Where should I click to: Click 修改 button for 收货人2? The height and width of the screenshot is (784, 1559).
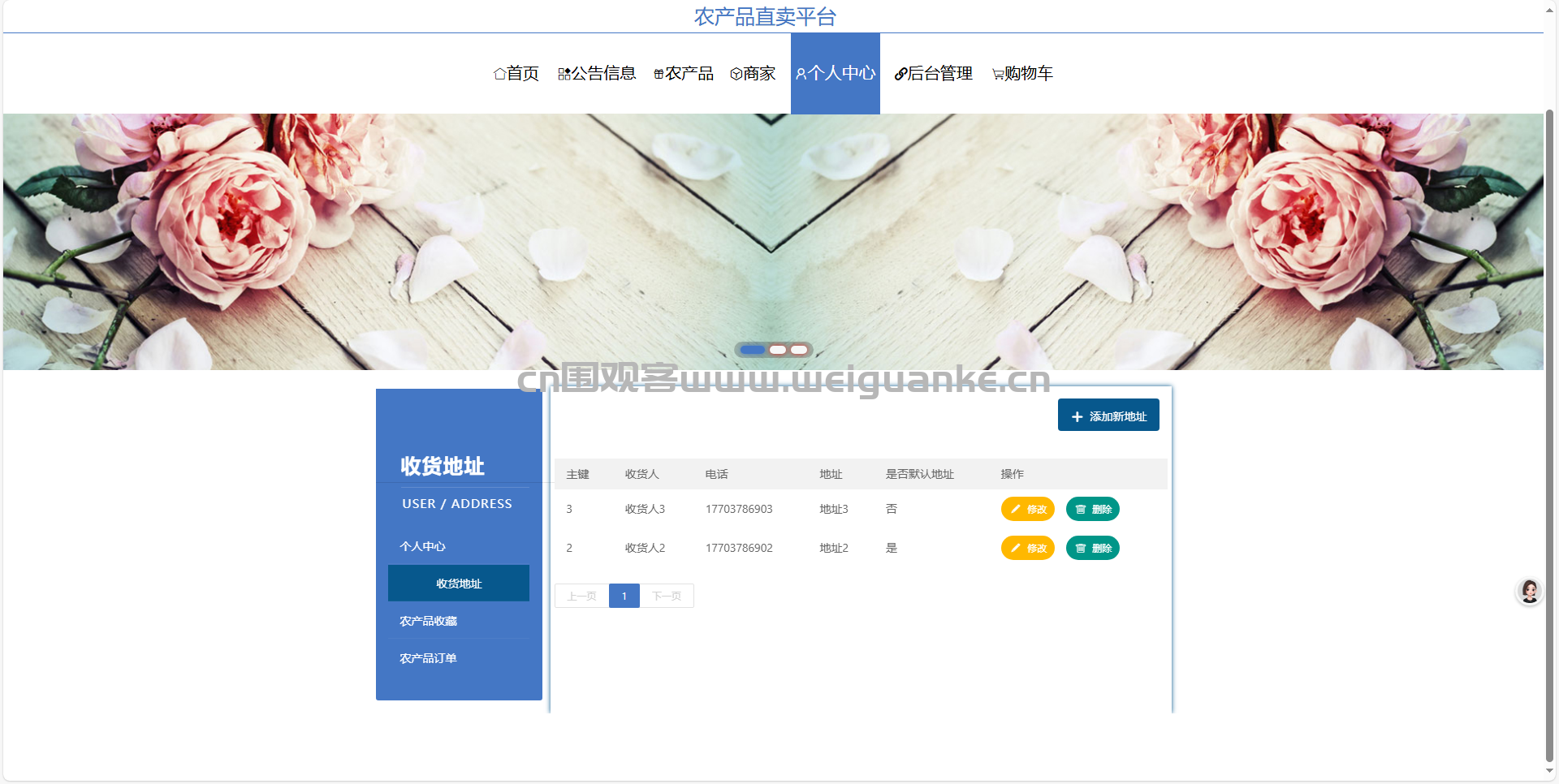pyautogui.click(x=1028, y=548)
